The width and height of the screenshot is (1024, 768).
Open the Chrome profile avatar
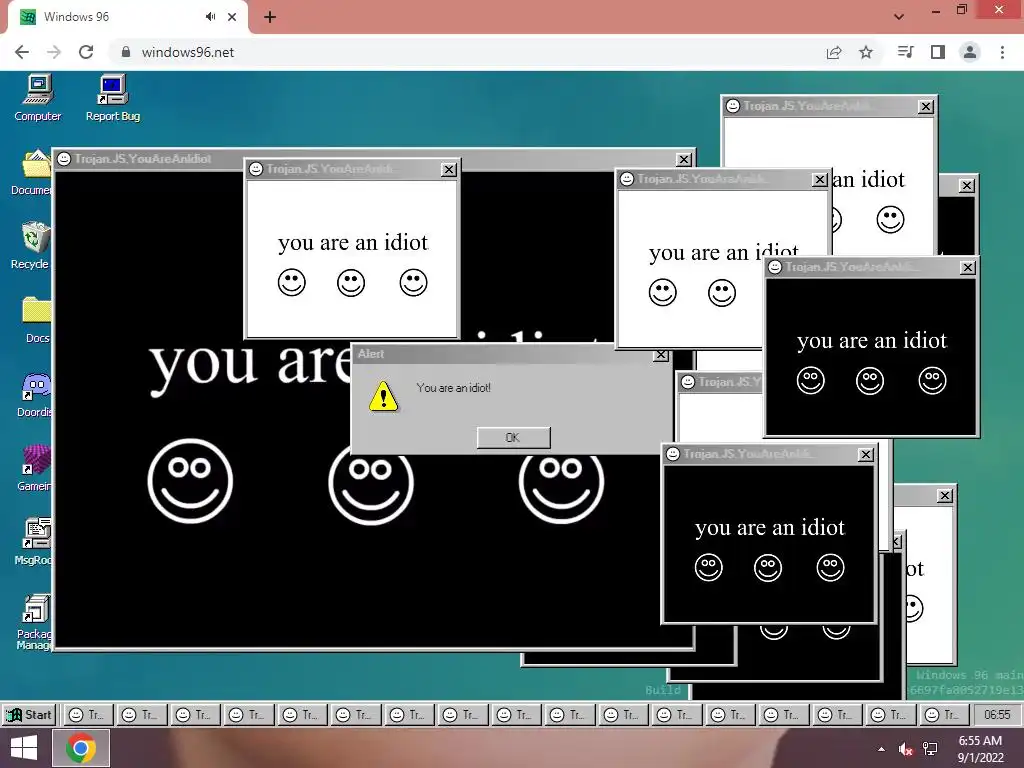[970, 52]
